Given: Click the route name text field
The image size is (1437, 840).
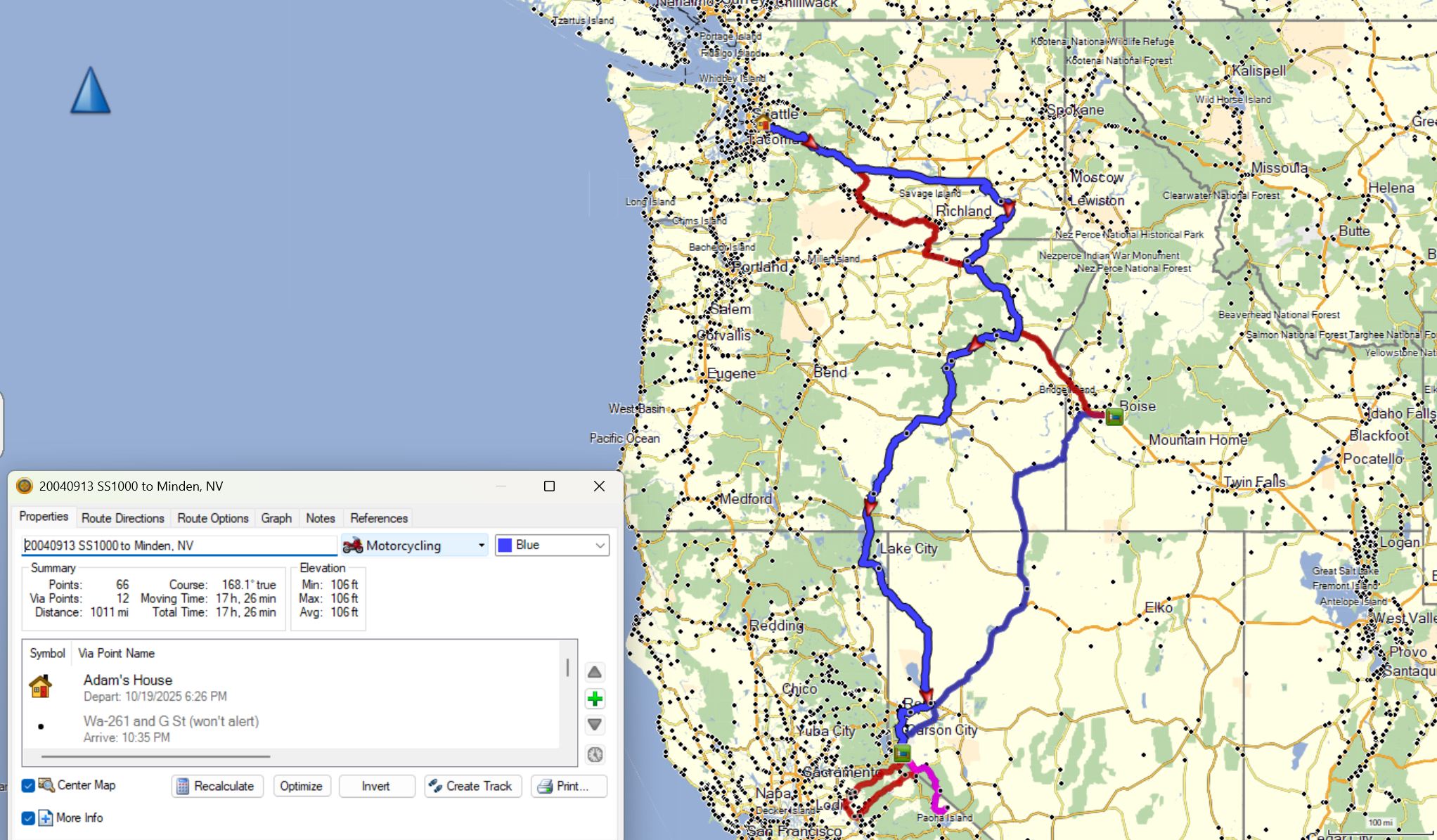Looking at the screenshot, I should click(x=179, y=545).
